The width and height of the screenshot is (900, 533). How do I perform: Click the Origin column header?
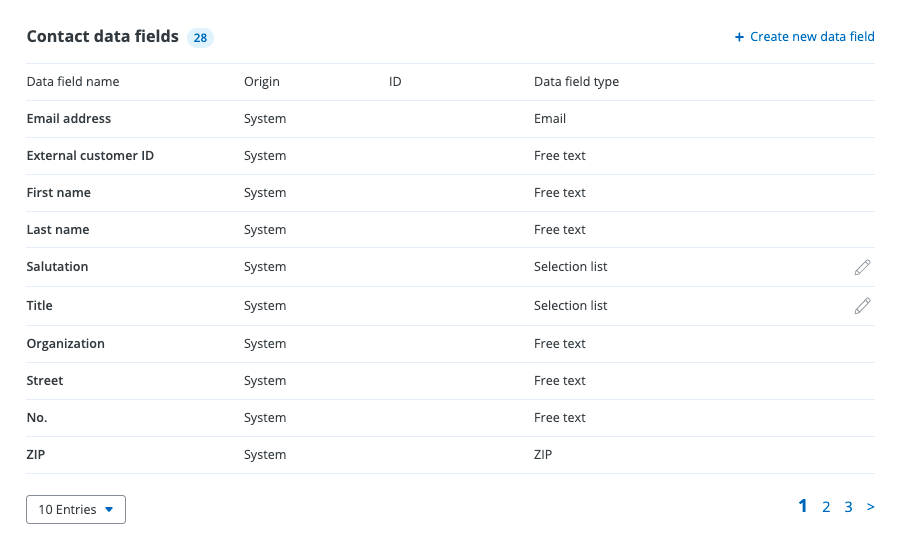click(x=262, y=82)
